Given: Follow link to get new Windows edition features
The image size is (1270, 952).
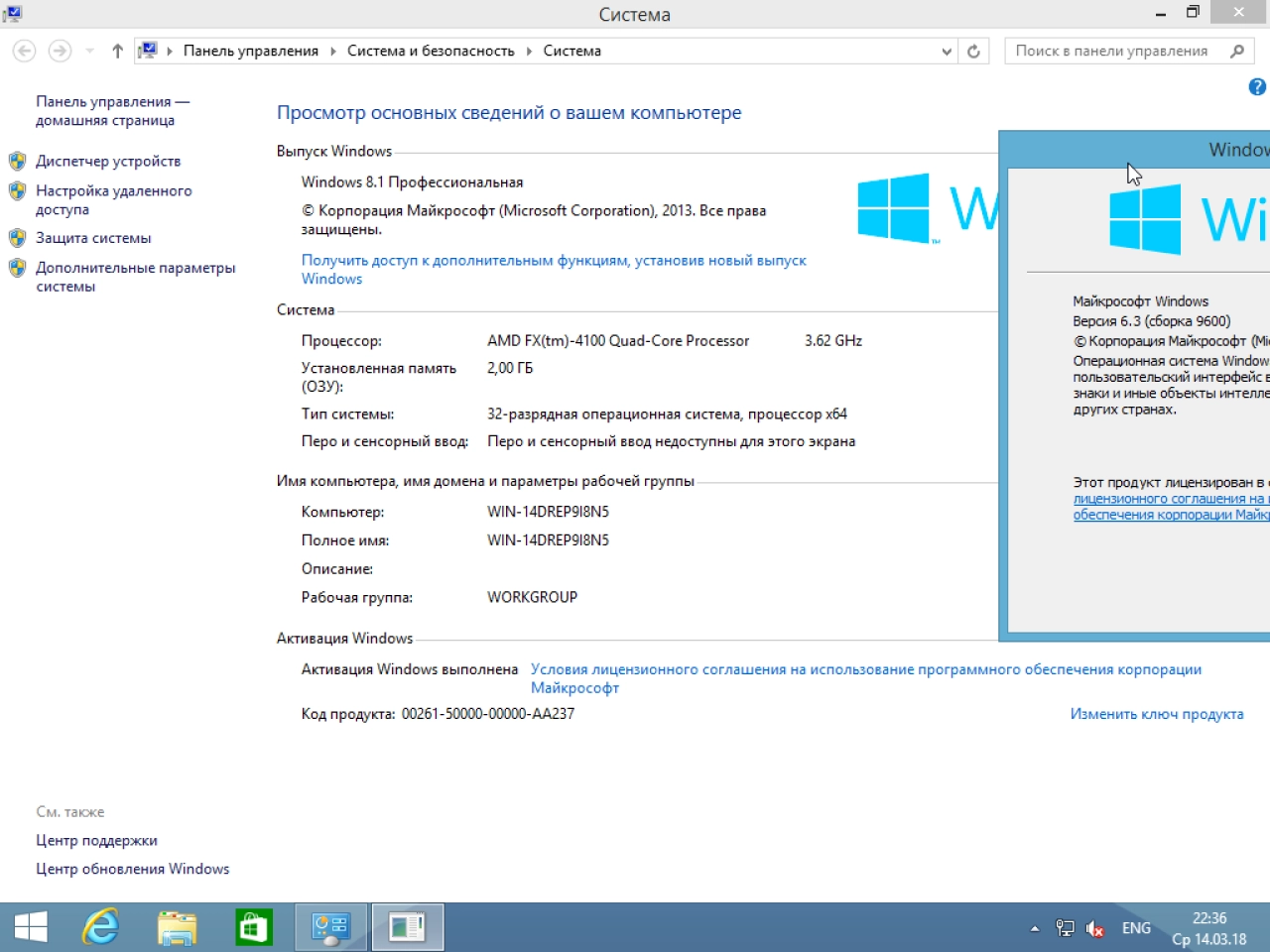Looking at the screenshot, I should click(554, 269).
